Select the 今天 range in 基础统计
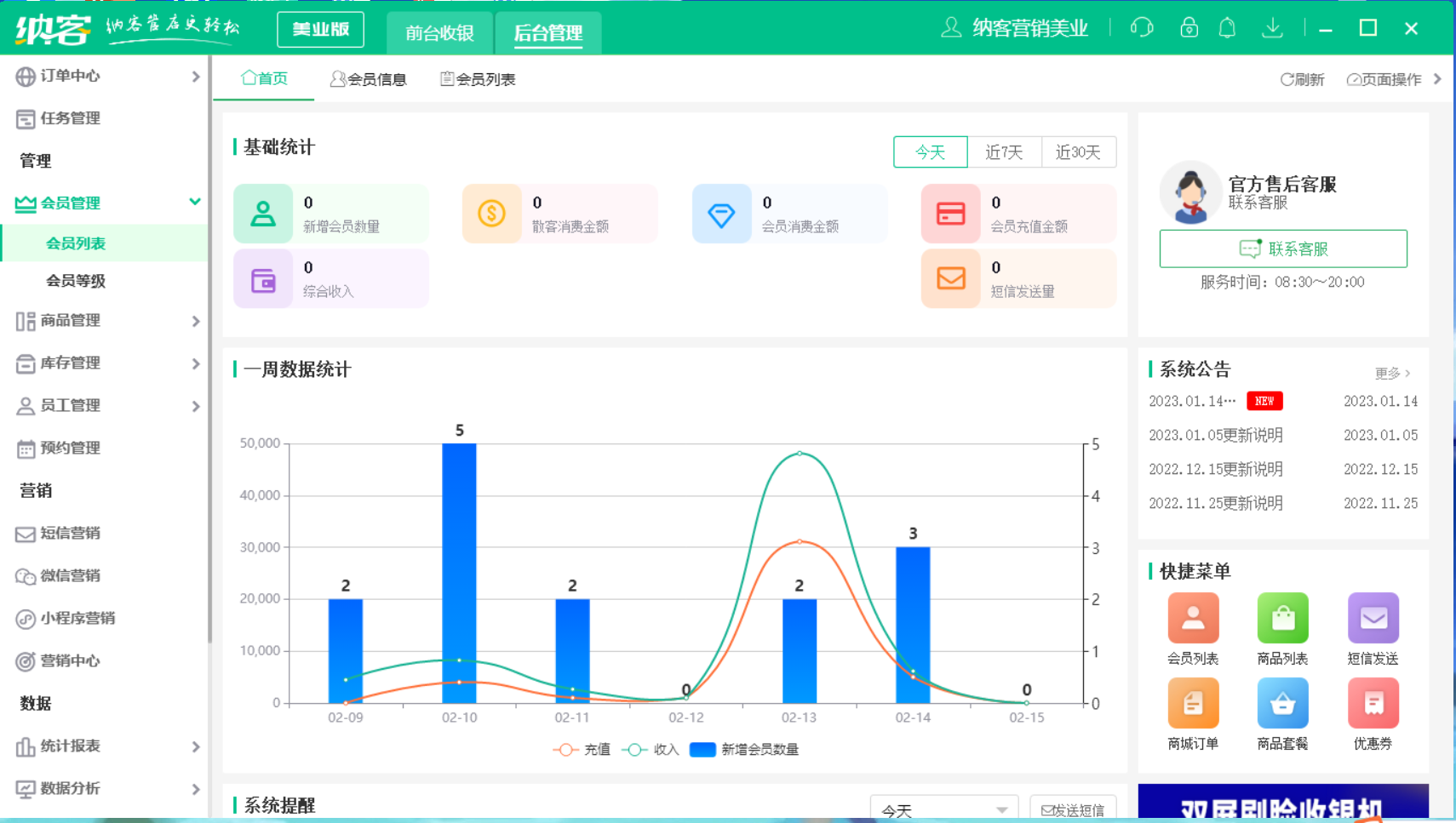This screenshot has width=1456, height=823. coord(930,152)
